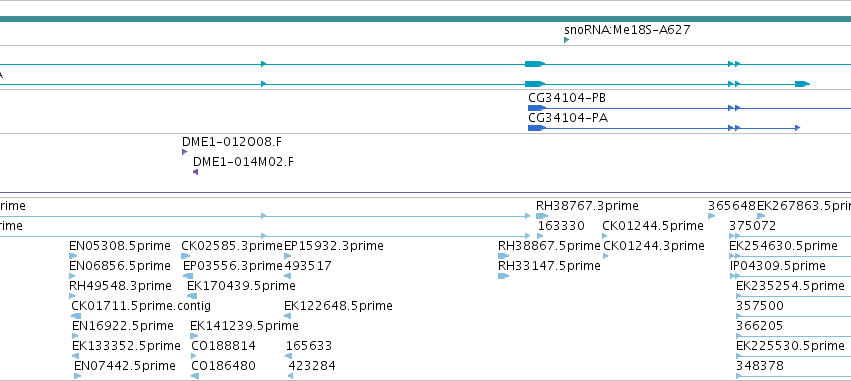
Task: Select the DME1-012O08.F label
Action: tap(232, 142)
